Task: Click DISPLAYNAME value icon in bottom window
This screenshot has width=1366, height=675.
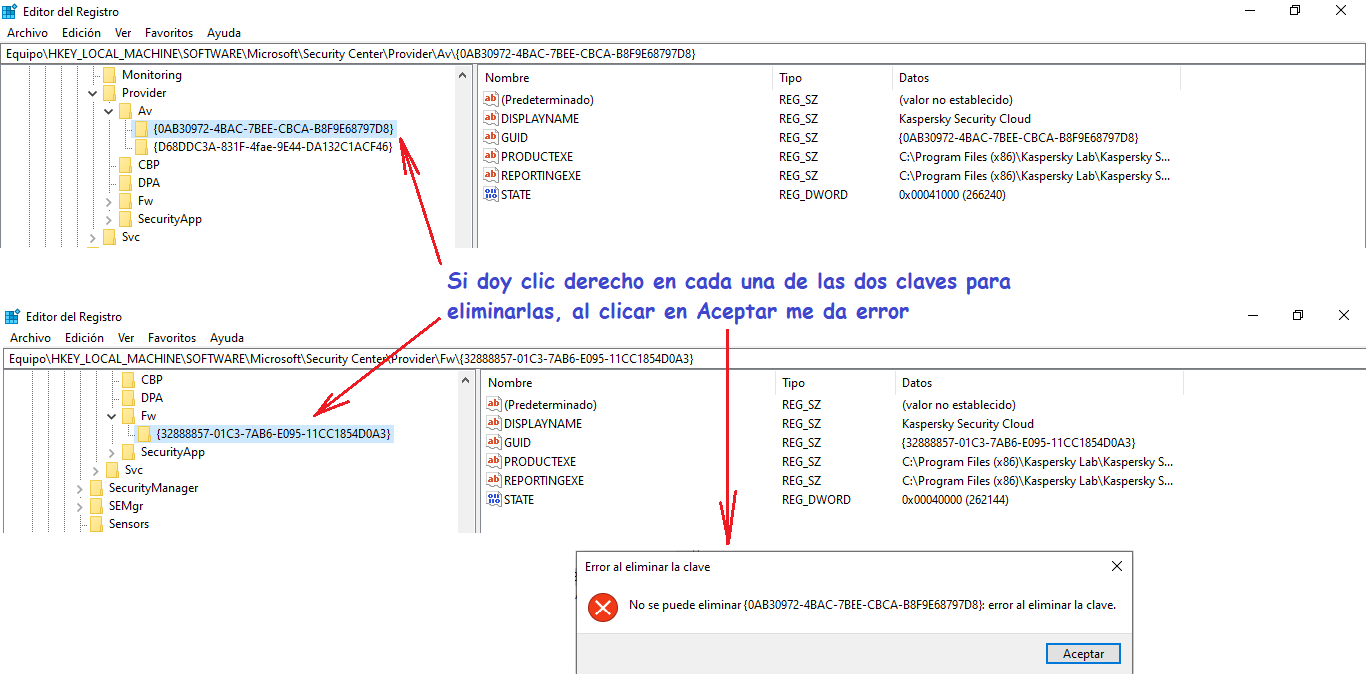Action: [493, 423]
